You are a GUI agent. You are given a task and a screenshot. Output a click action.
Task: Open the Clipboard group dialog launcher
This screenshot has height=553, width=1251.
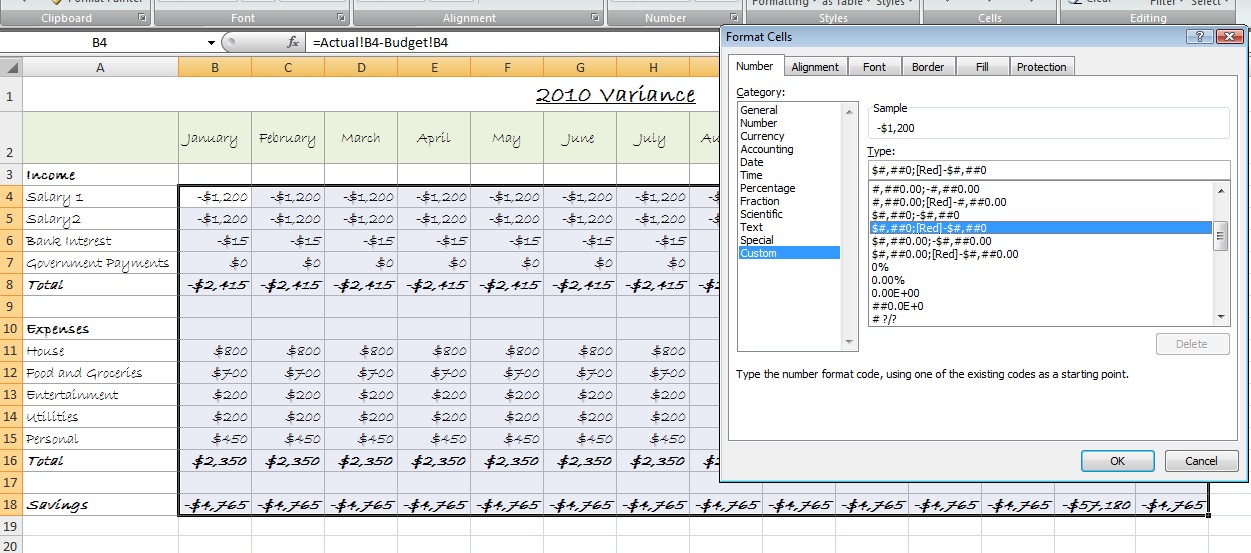point(141,18)
